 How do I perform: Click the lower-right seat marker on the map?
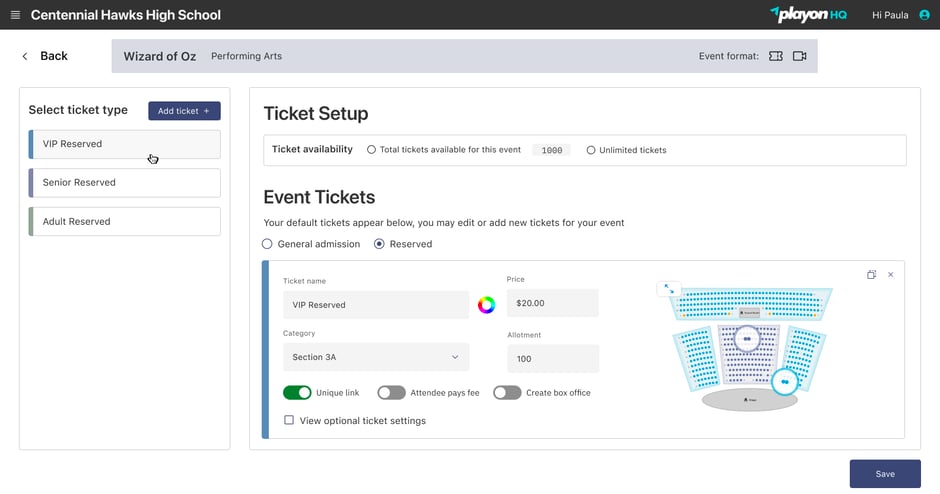point(785,381)
